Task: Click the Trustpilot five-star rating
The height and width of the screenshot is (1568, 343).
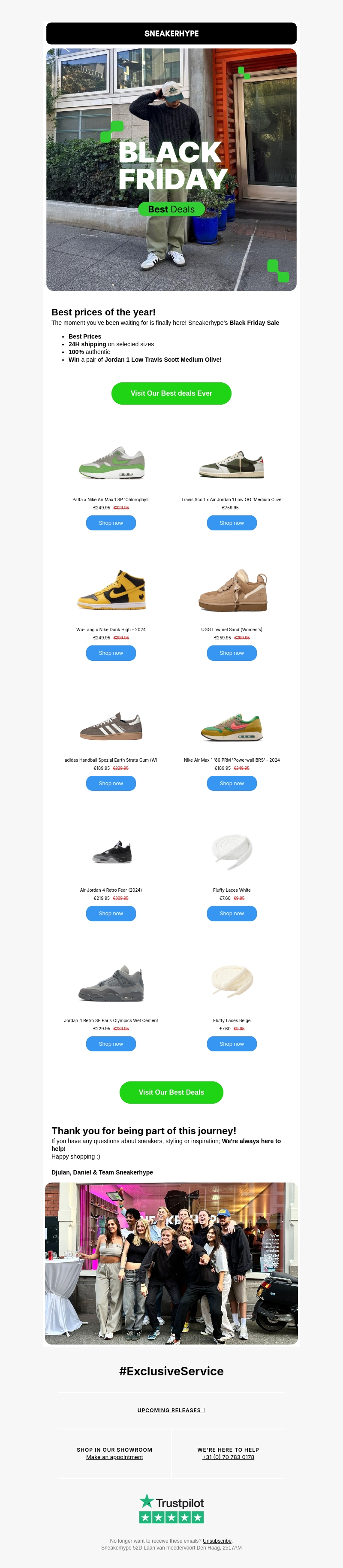Action: point(171,1517)
